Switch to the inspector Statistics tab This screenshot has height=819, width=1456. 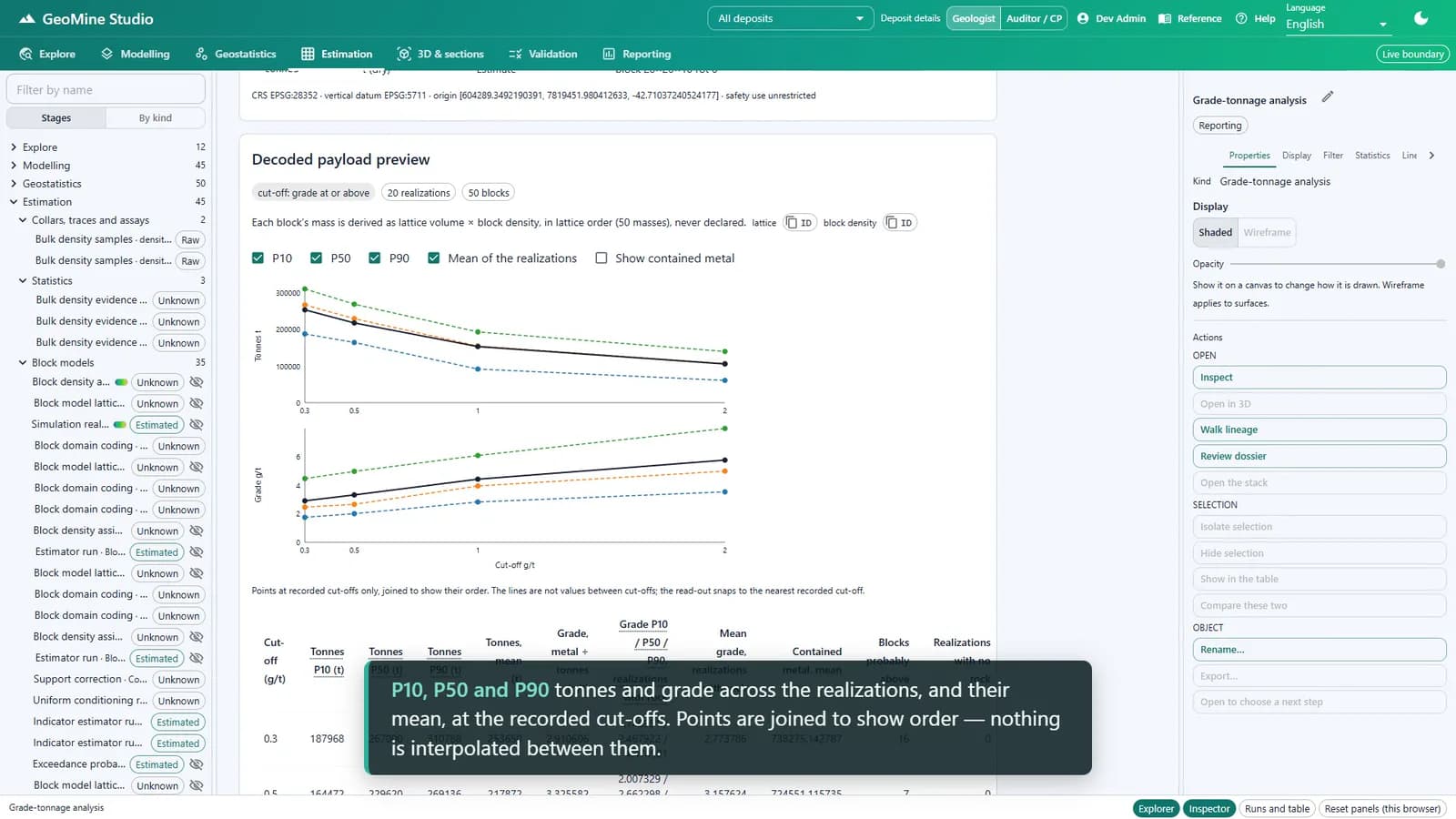(1372, 156)
